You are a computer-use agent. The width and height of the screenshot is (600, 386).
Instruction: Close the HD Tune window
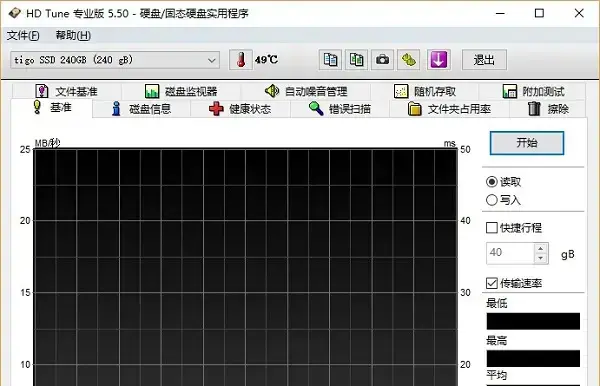point(579,13)
